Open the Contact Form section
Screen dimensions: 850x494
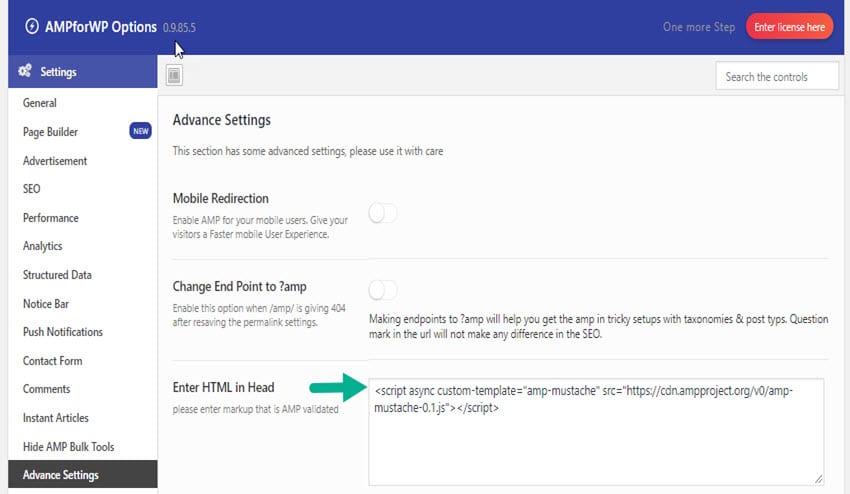click(x=53, y=361)
